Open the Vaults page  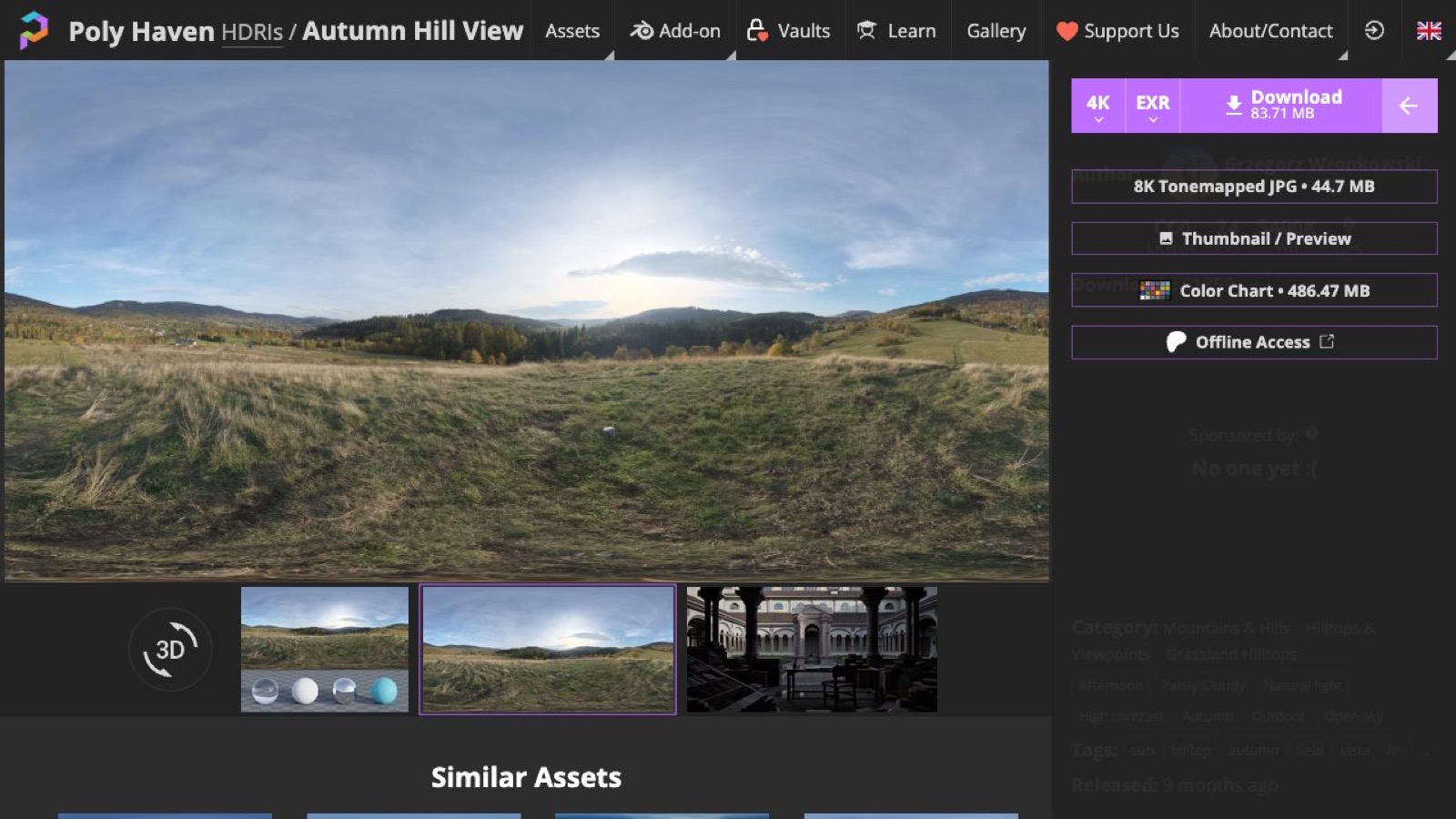790,30
